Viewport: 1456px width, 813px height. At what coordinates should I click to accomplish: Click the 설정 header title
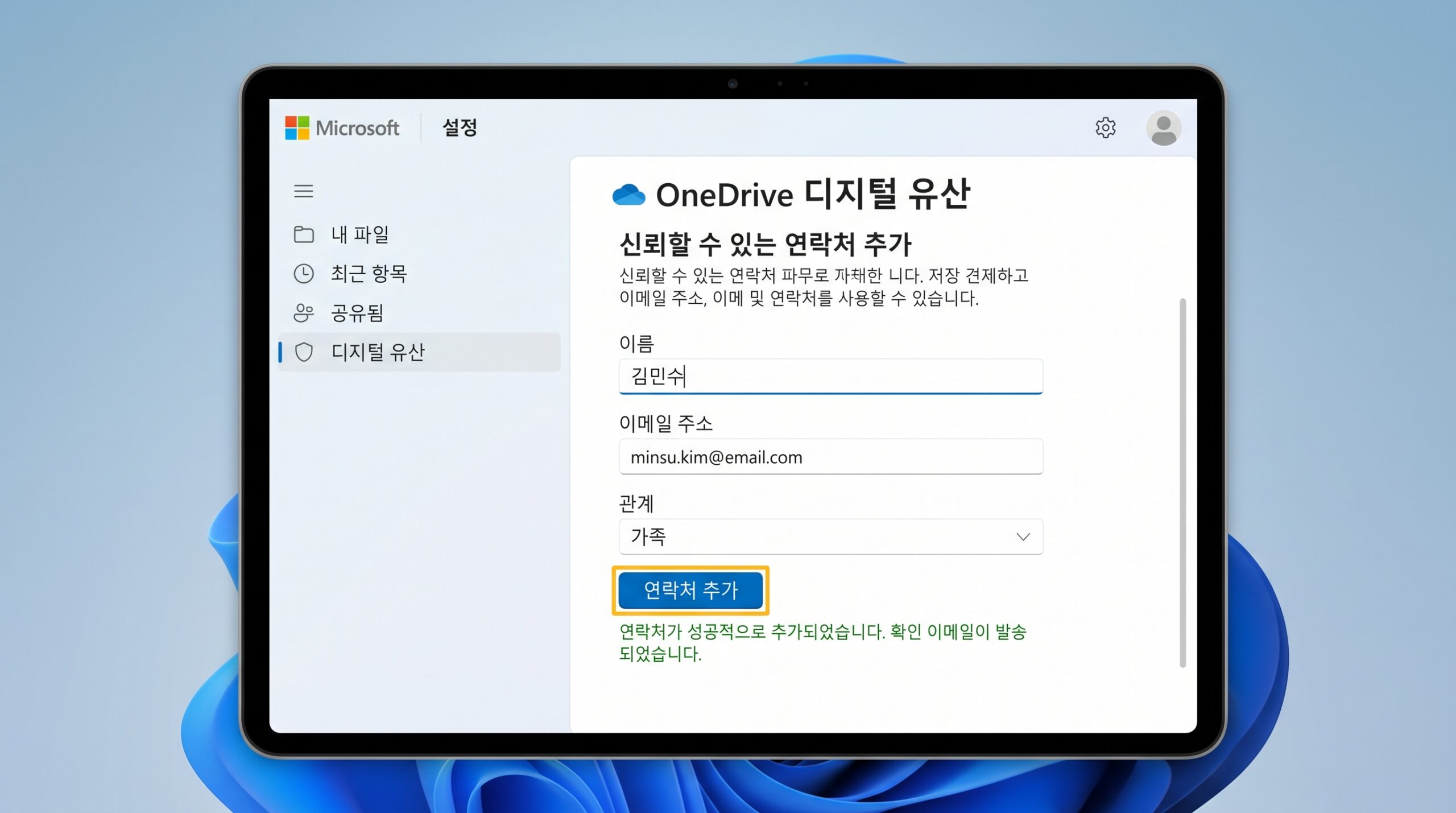460,127
